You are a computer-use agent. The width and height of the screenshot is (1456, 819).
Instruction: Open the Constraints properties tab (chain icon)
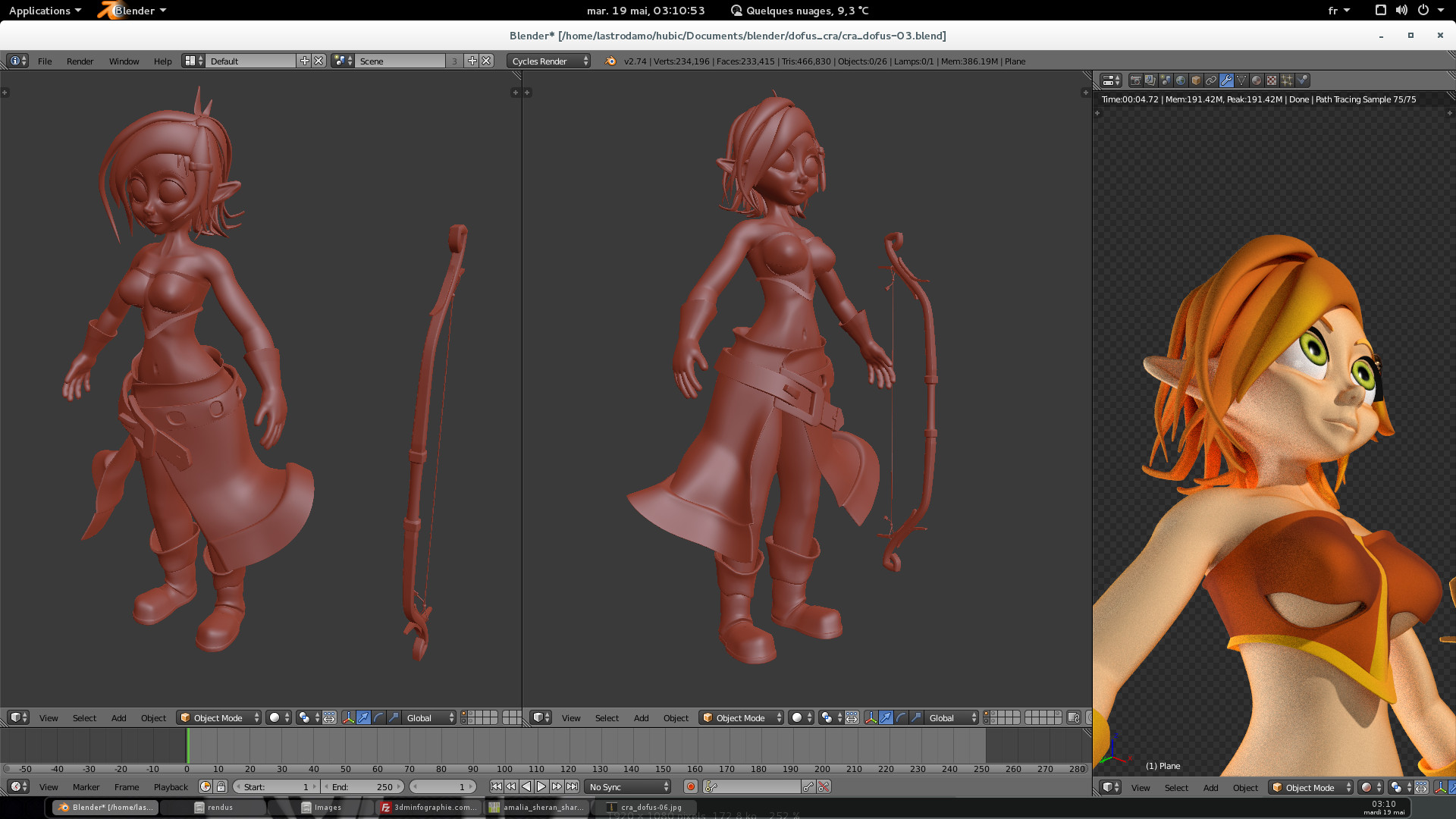pos(1211,80)
